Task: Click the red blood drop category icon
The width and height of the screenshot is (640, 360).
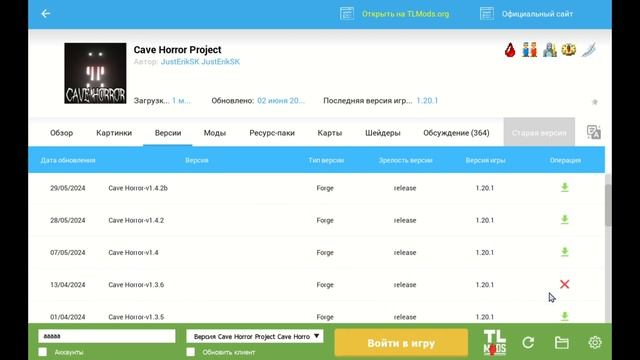Action: (x=510, y=50)
